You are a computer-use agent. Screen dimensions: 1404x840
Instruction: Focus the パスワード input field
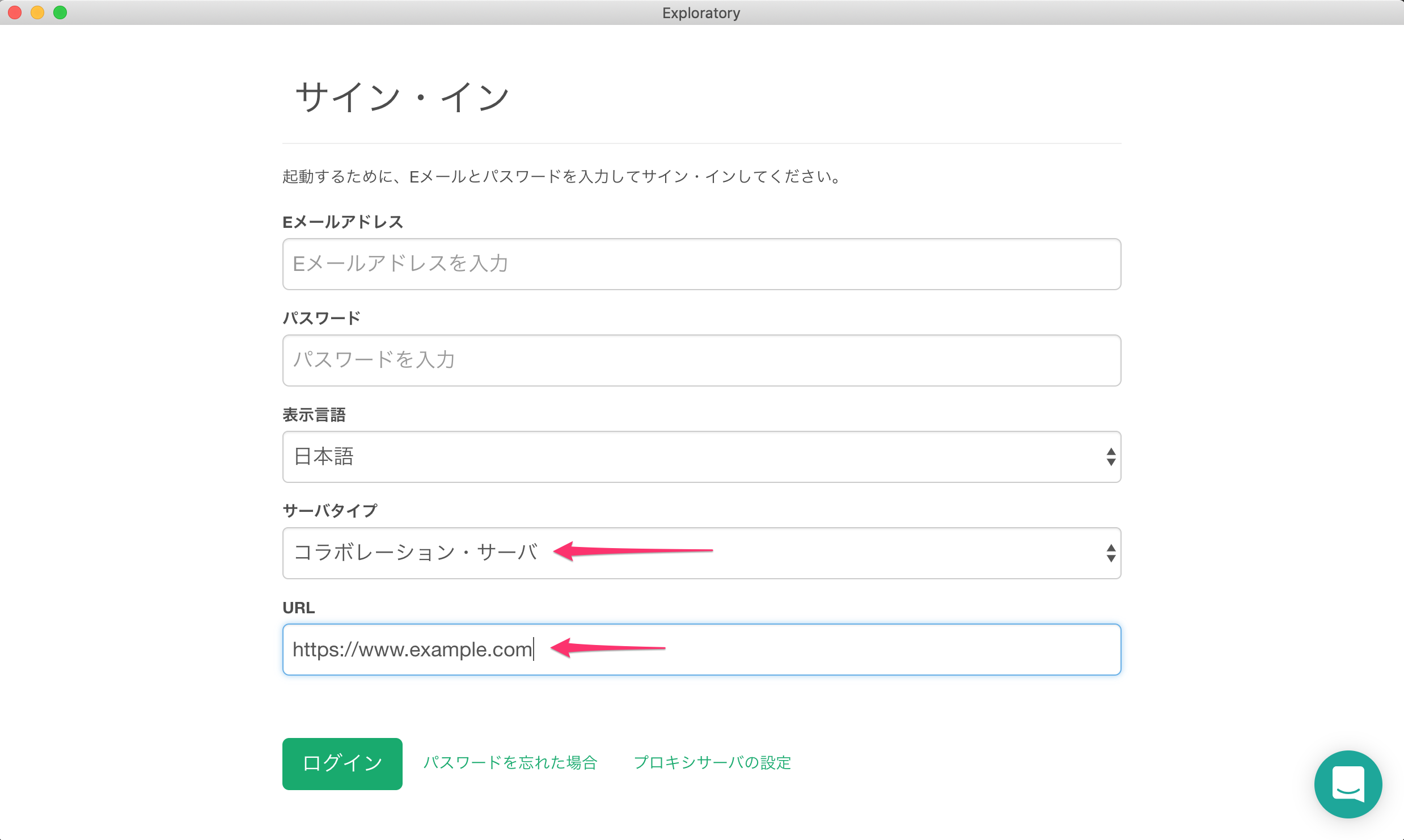click(701, 360)
